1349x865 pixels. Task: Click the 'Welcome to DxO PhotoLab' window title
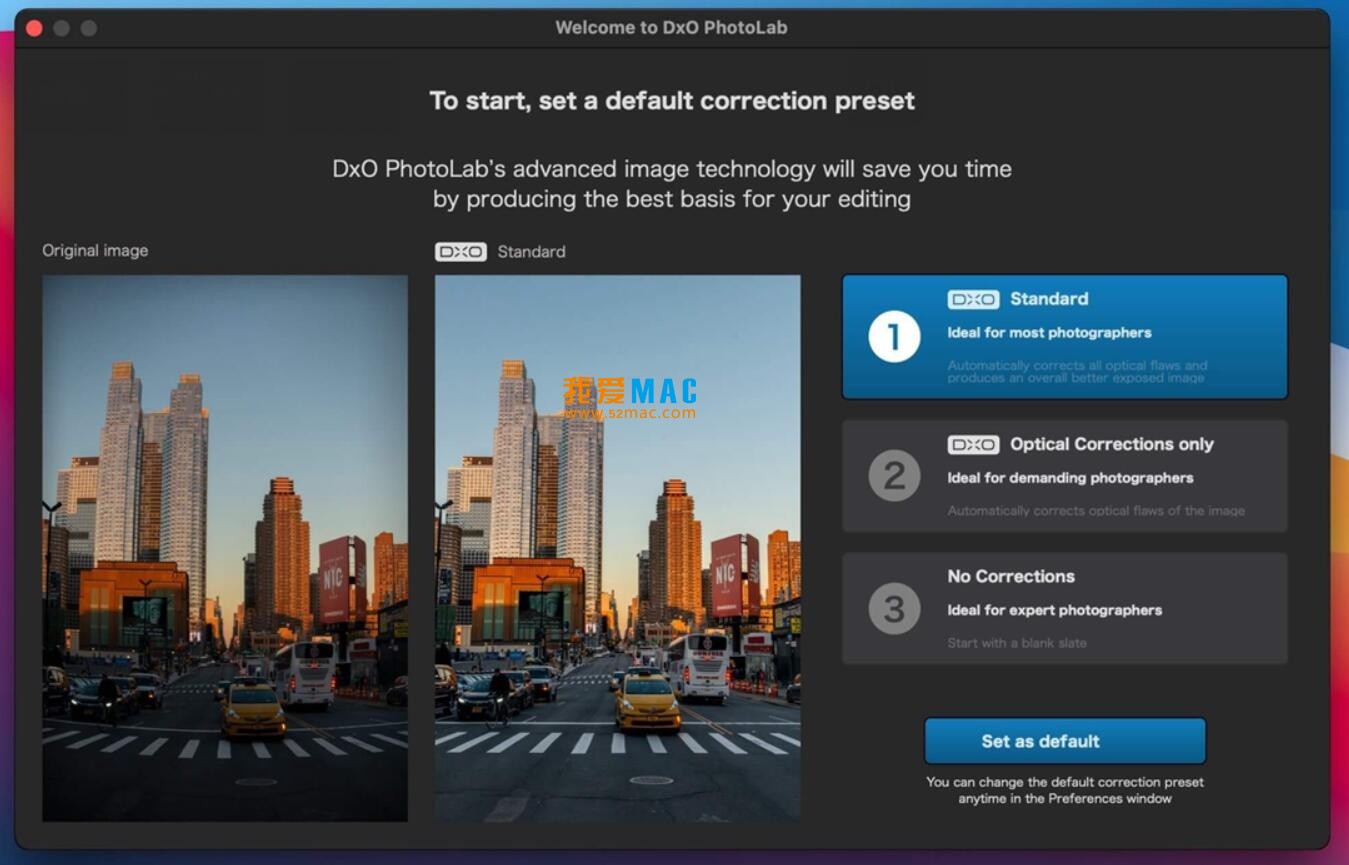click(672, 28)
